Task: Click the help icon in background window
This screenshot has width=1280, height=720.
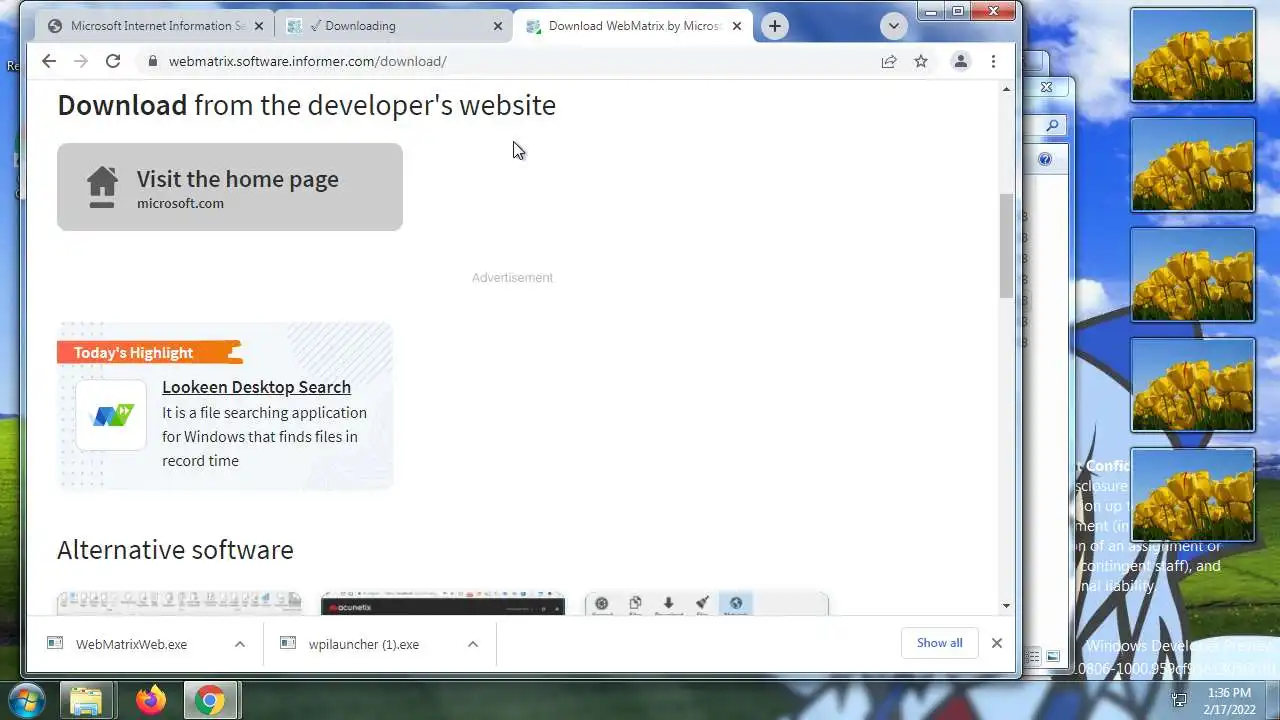Action: [1045, 159]
